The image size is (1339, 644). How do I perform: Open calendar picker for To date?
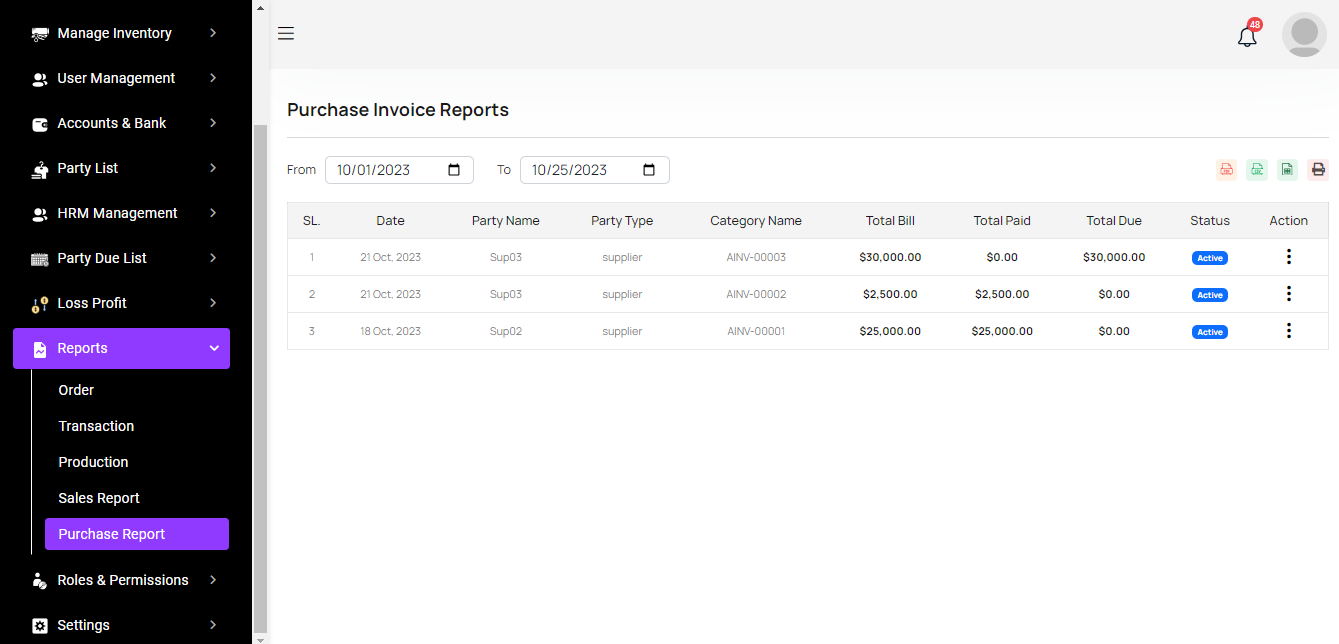tap(649, 170)
